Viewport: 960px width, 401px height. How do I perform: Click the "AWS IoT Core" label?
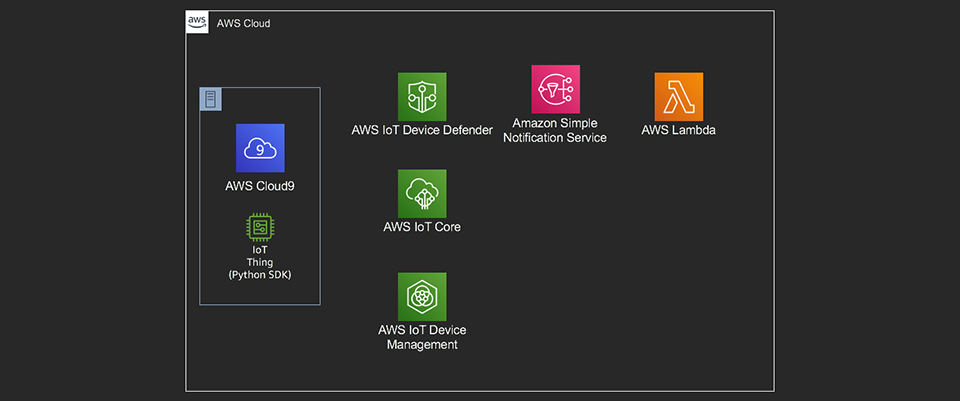[422, 227]
